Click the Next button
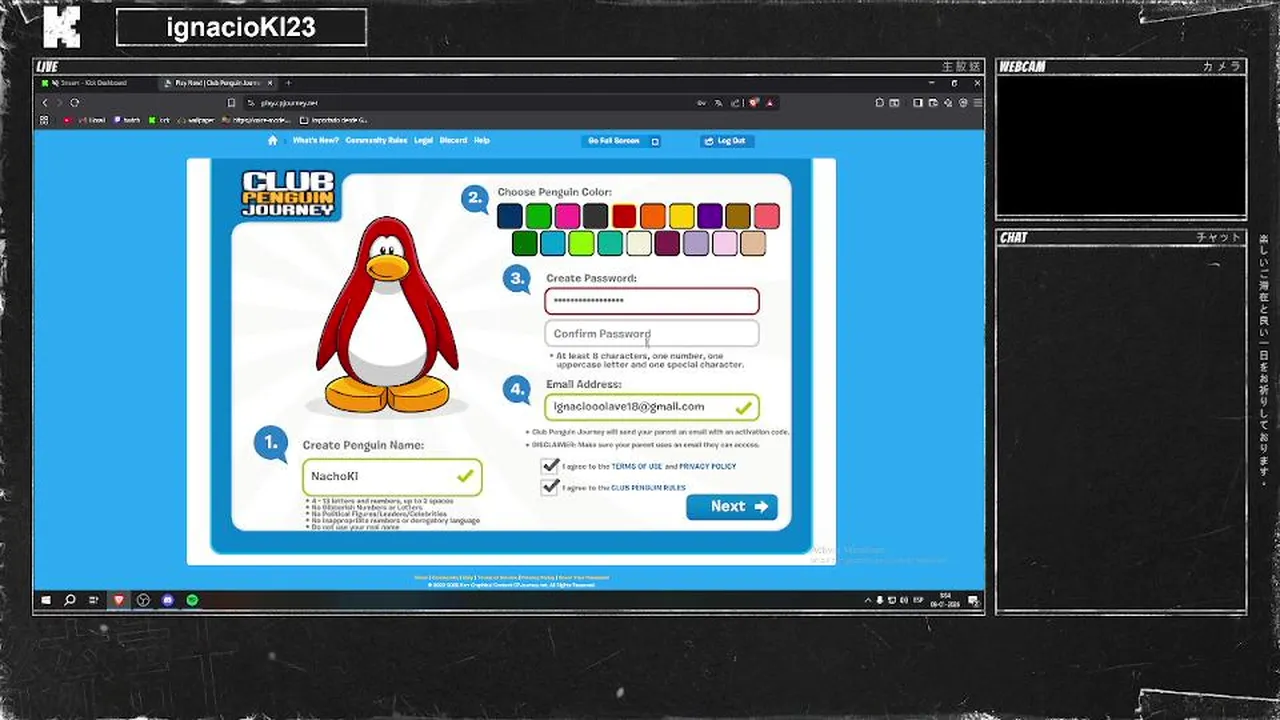The height and width of the screenshot is (720, 1280). [732, 507]
